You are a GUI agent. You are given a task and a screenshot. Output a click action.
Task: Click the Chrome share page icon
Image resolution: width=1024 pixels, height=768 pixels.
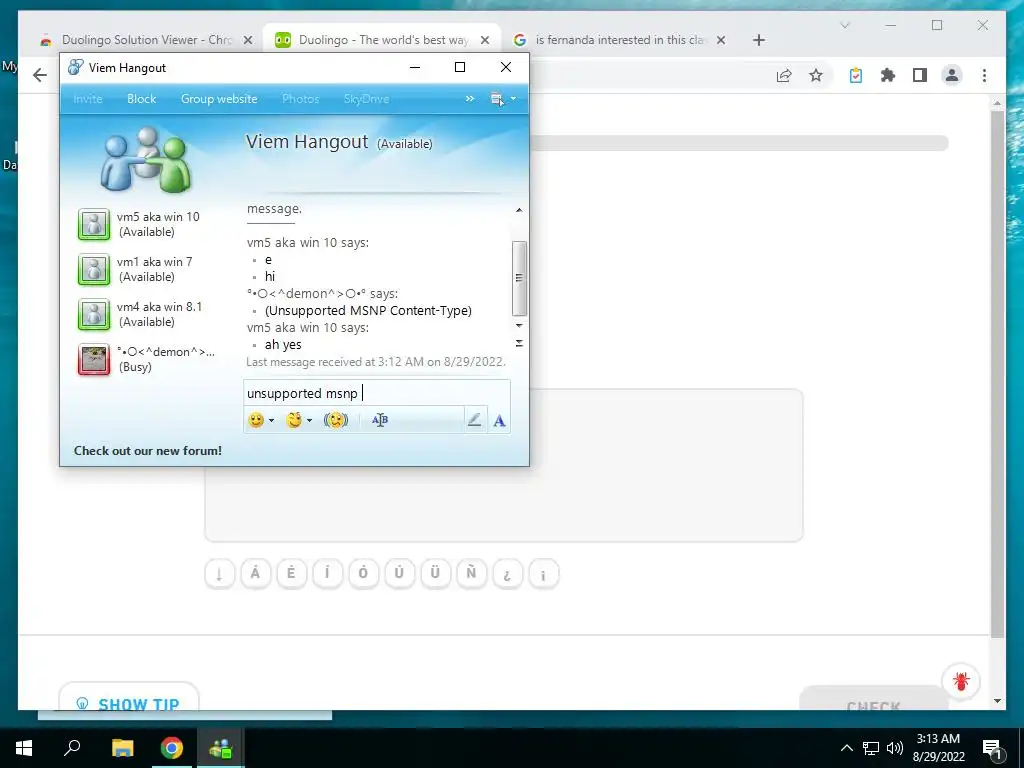pos(784,75)
